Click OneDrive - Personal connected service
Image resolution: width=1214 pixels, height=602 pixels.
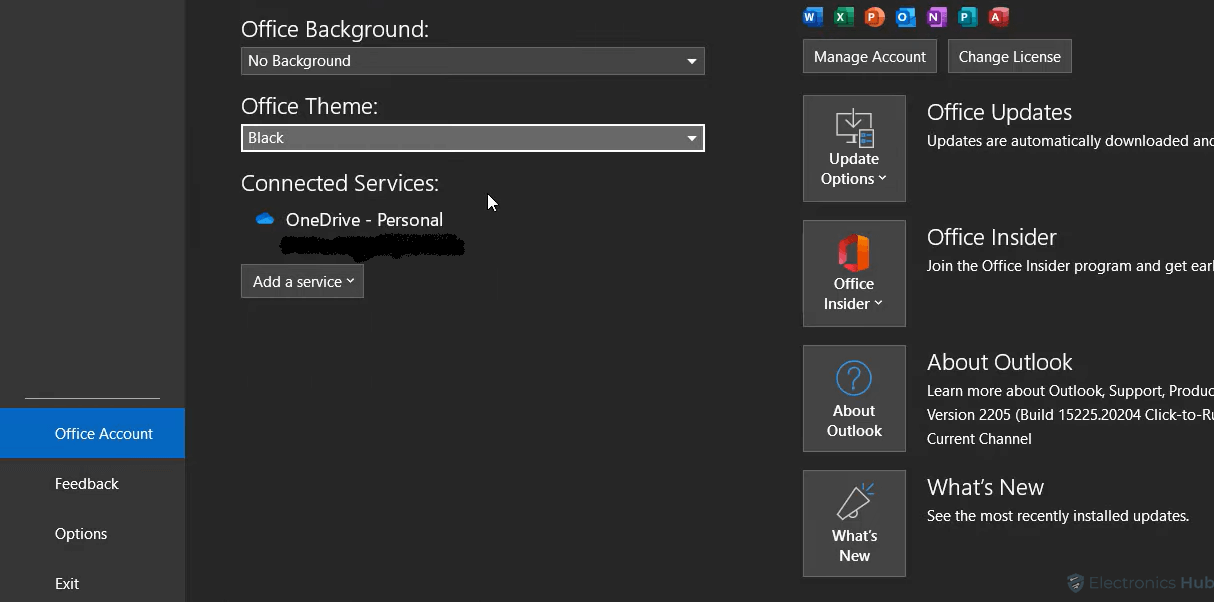(364, 220)
